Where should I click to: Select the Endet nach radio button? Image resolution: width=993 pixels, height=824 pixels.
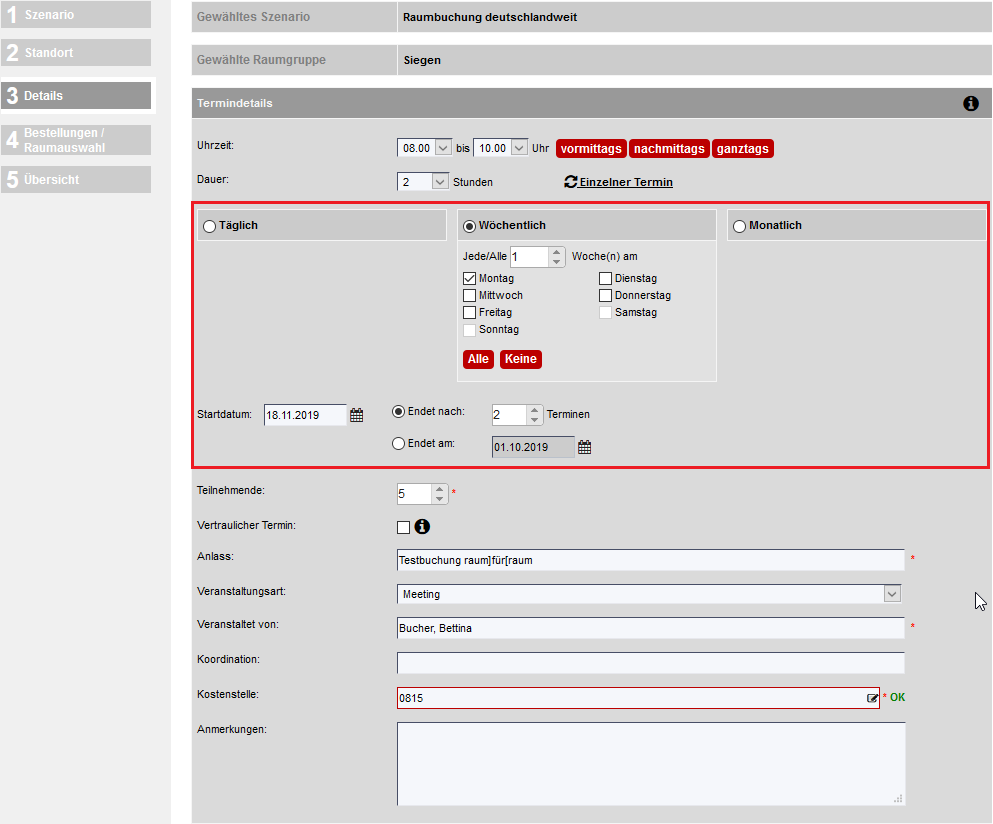[398, 412]
